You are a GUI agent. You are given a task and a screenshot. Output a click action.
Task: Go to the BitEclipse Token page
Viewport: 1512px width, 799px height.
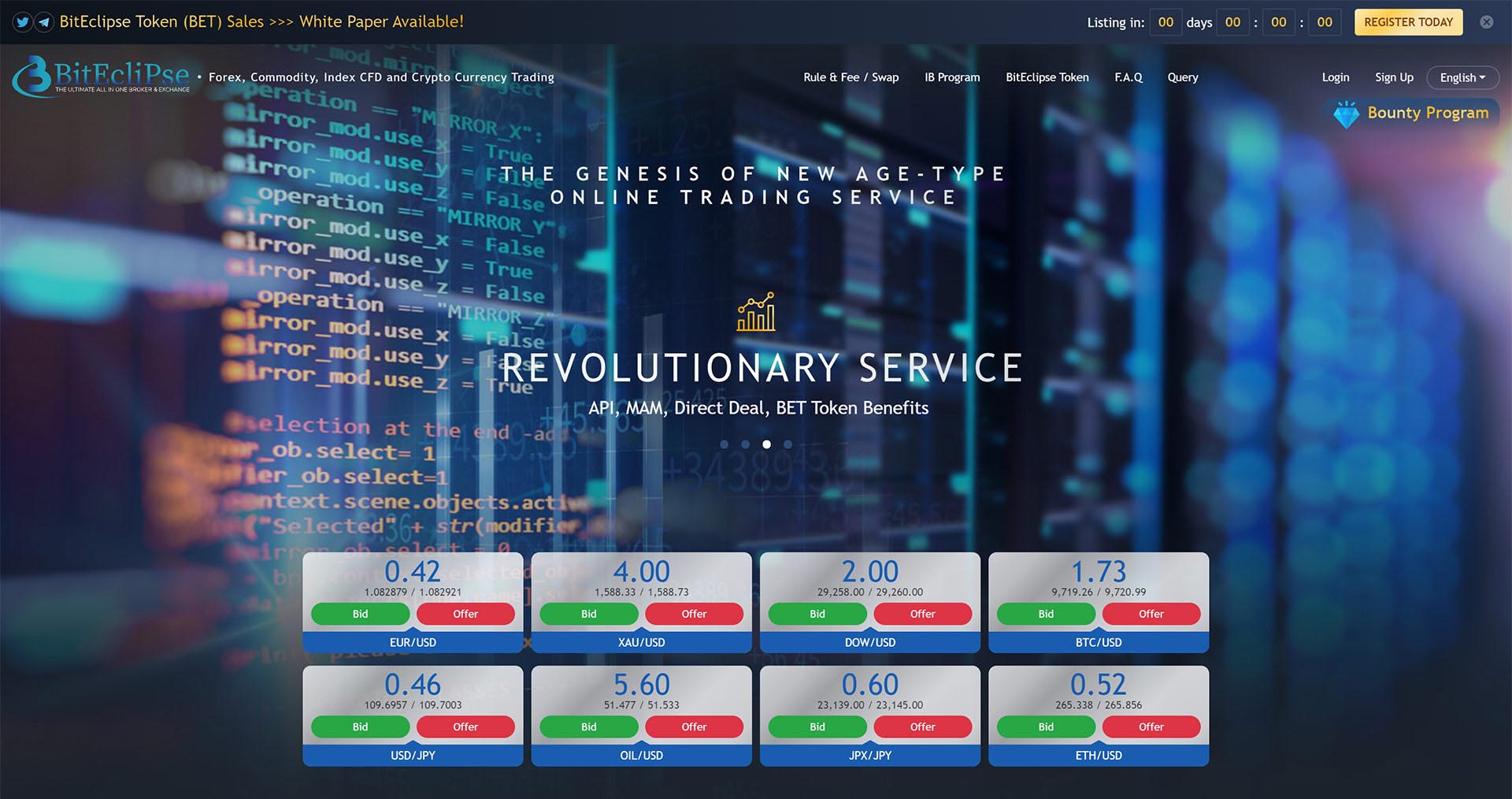1047,77
